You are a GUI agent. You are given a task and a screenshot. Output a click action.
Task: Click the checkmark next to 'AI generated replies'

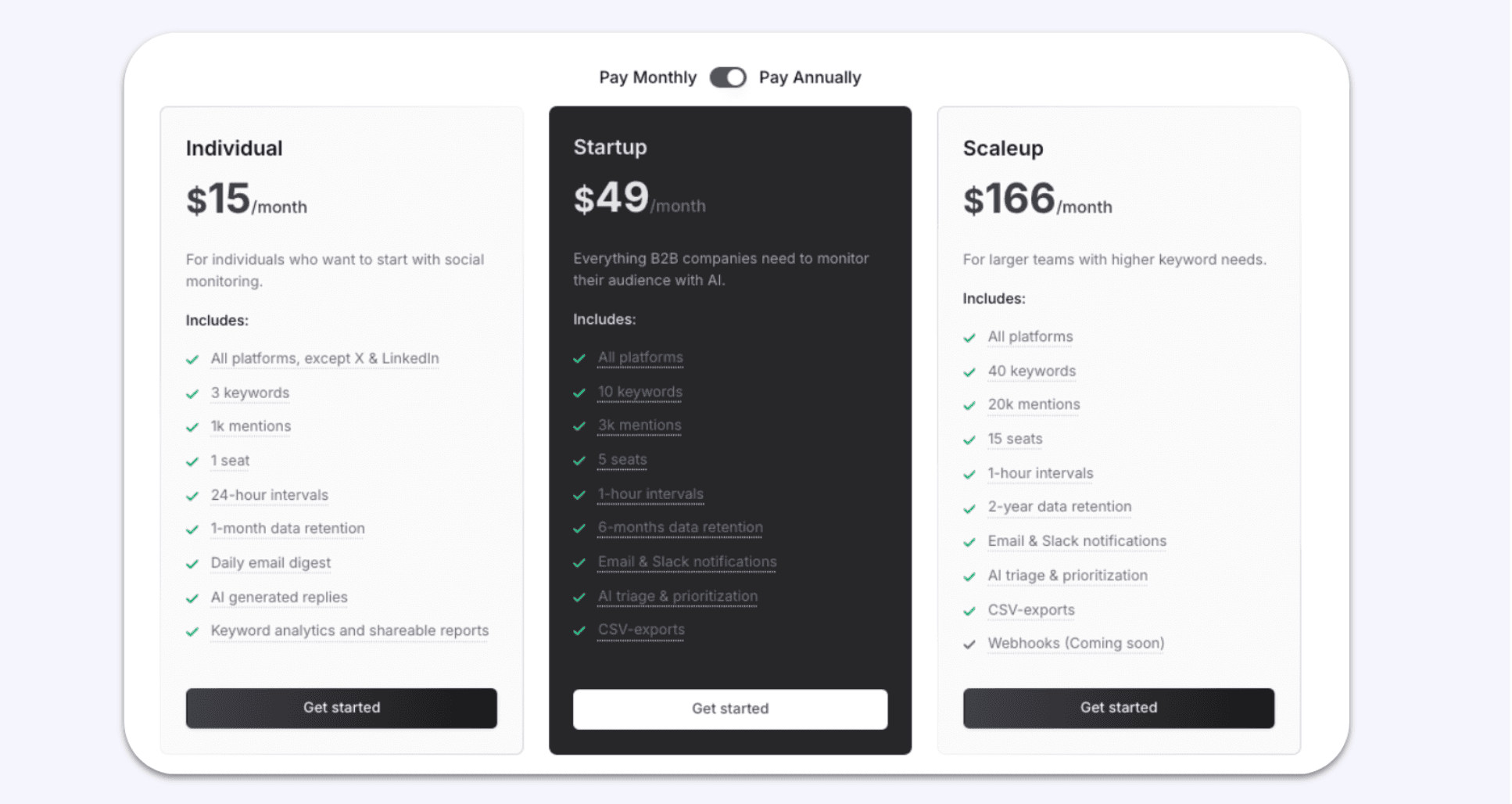[x=192, y=598]
